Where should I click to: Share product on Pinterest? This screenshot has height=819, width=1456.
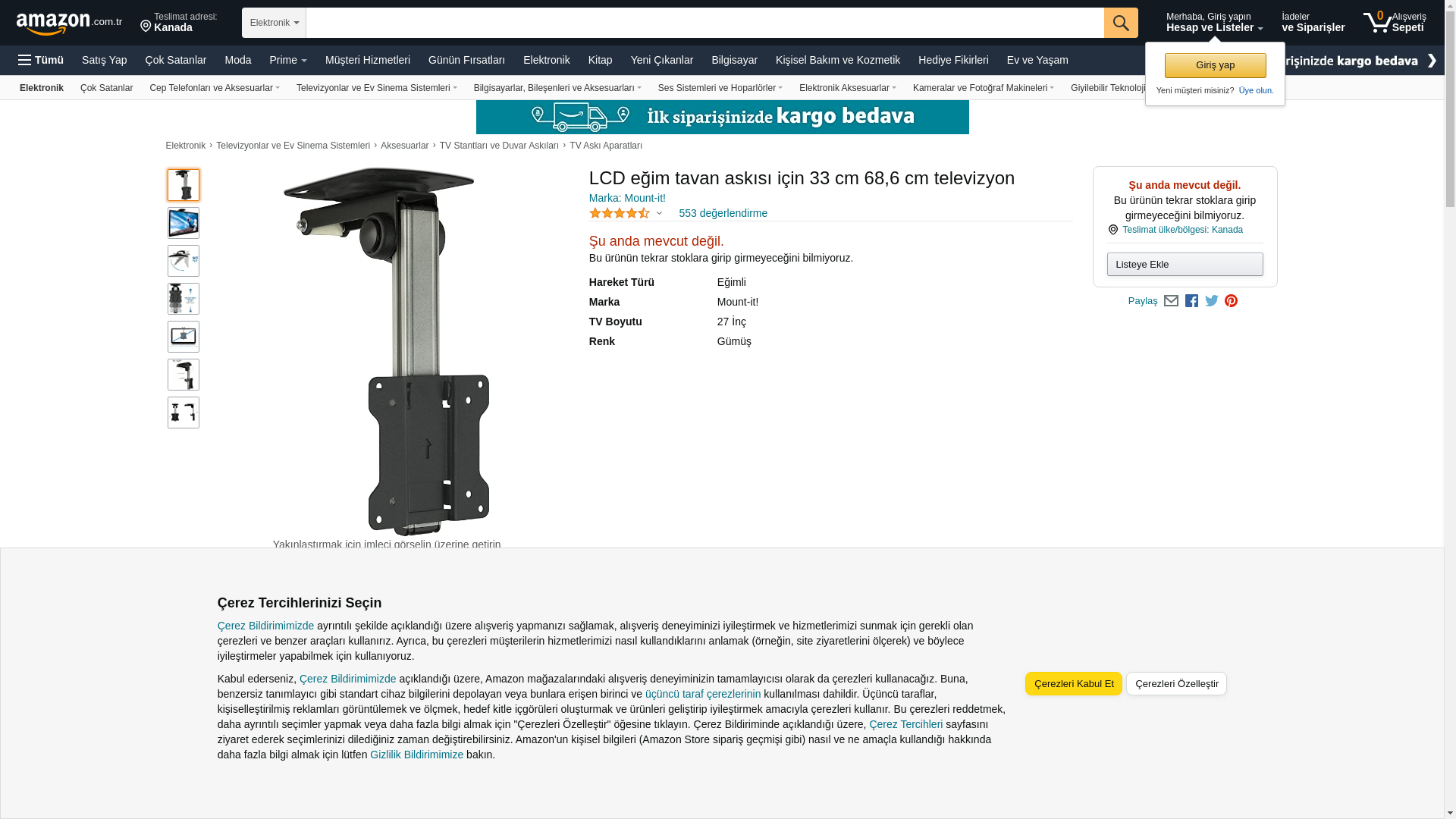pyautogui.click(x=1231, y=301)
